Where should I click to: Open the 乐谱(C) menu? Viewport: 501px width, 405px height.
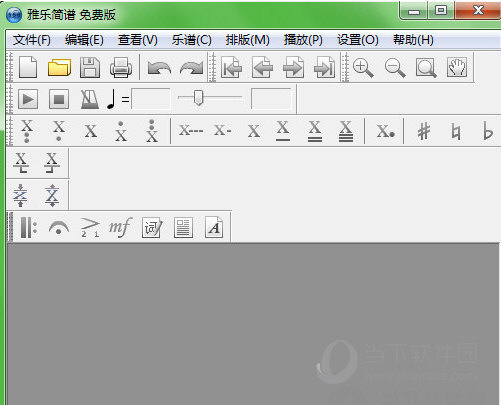[192, 40]
